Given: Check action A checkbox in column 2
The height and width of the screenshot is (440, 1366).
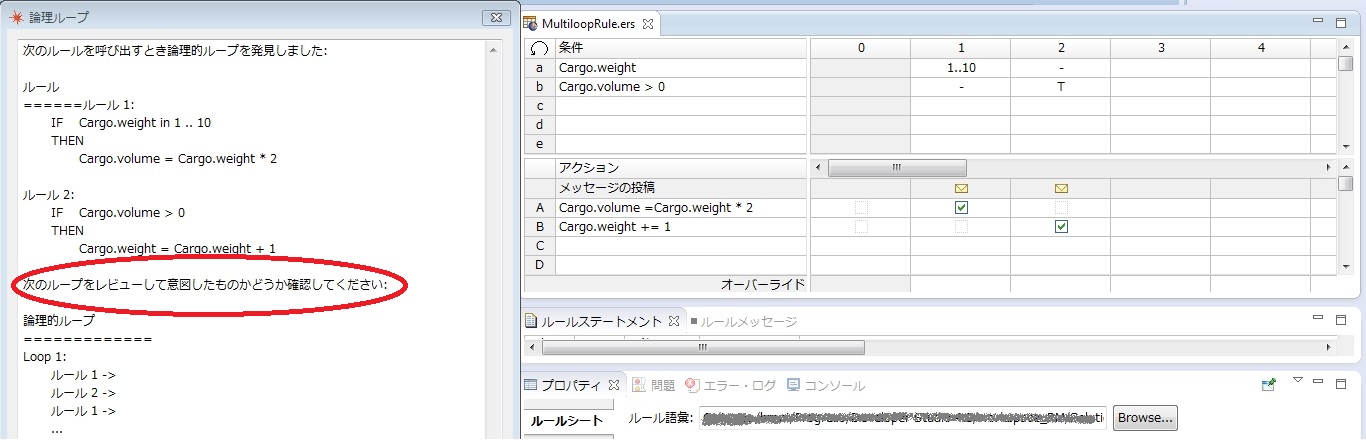Looking at the screenshot, I should tap(1061, 208).
